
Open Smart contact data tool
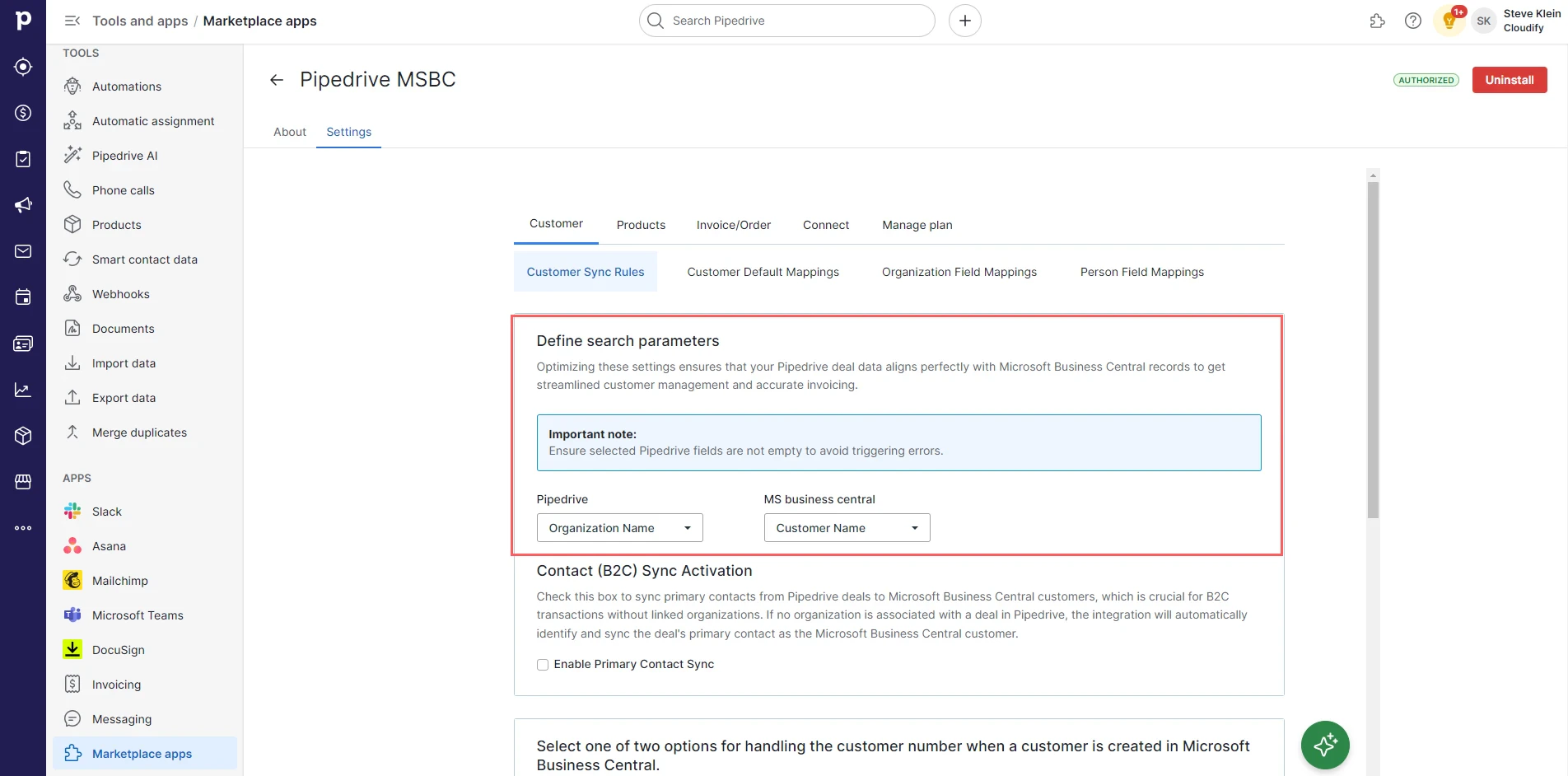pyautogui.click(x=145, y=259)
